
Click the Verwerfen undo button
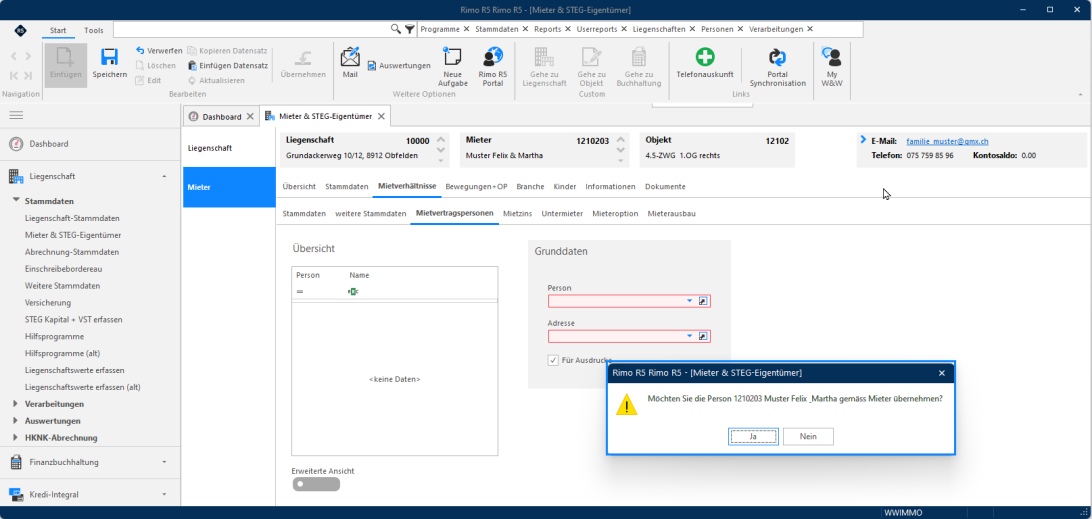coord(159,51)
